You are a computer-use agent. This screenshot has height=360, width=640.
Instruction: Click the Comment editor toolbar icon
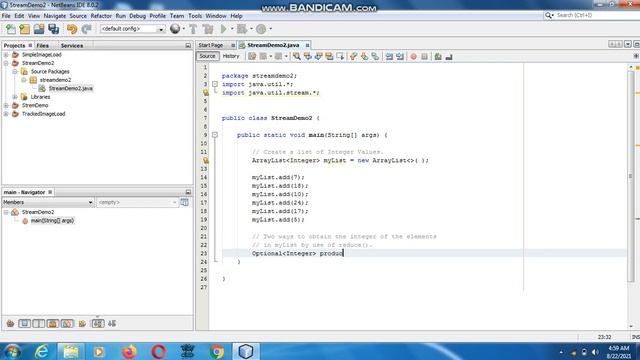click(x=438, y=56)
